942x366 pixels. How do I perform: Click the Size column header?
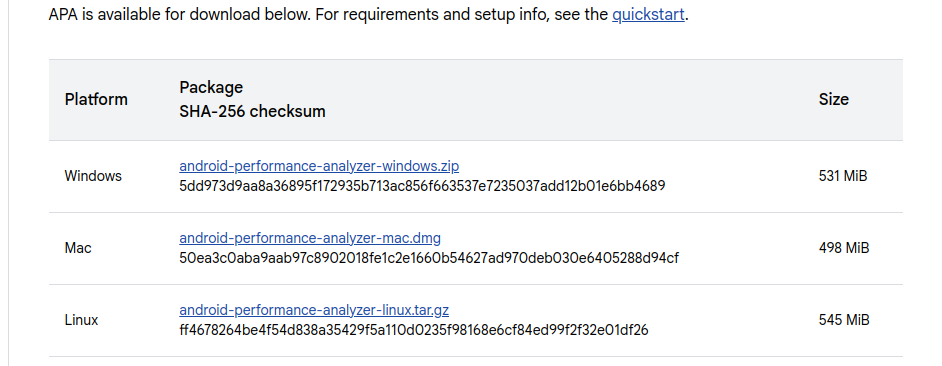click(x=834, y=99)
